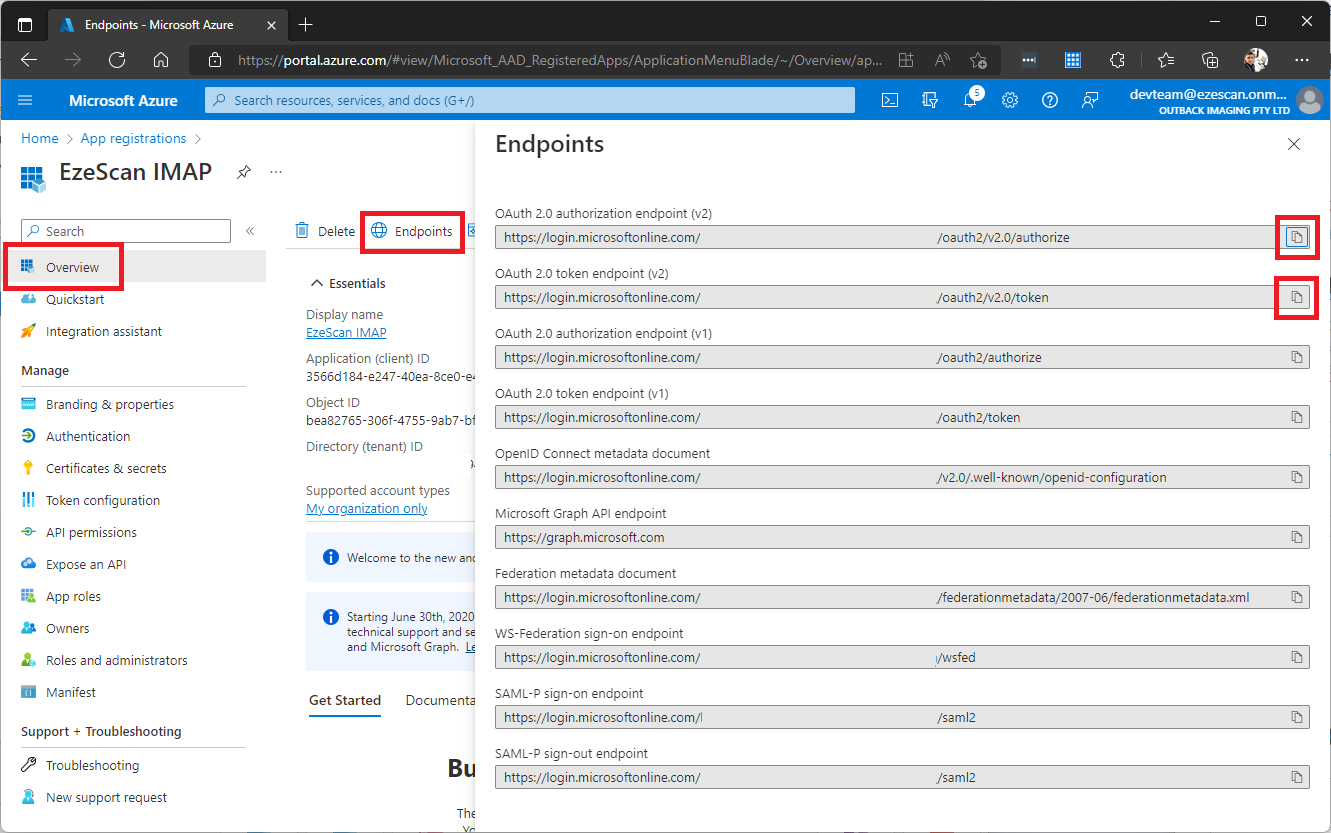The height and width of the screenshot is (833, 1331).
Task: Open Certificates & secrets menu item
Action: point(106,468)
